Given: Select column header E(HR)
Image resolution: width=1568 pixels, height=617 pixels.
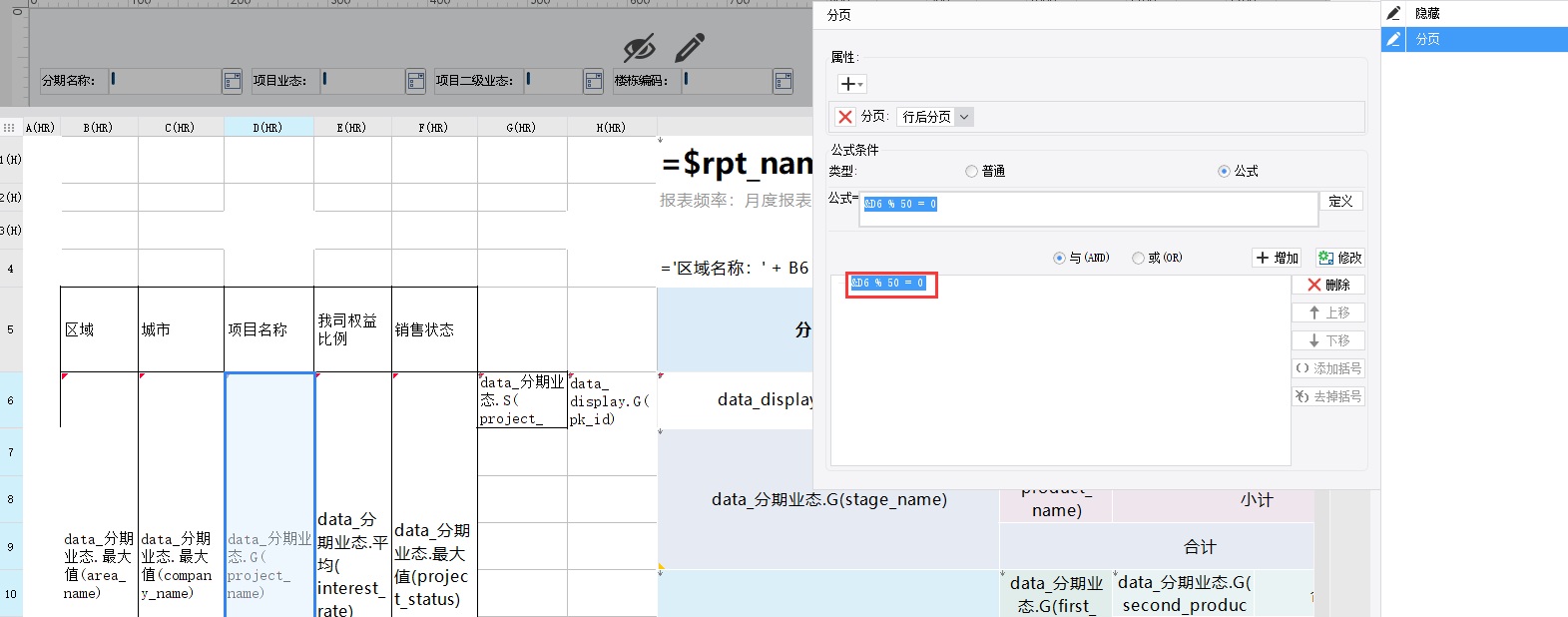Looking at the screenshot, I should pyautogui.click(x=352, y=128).
